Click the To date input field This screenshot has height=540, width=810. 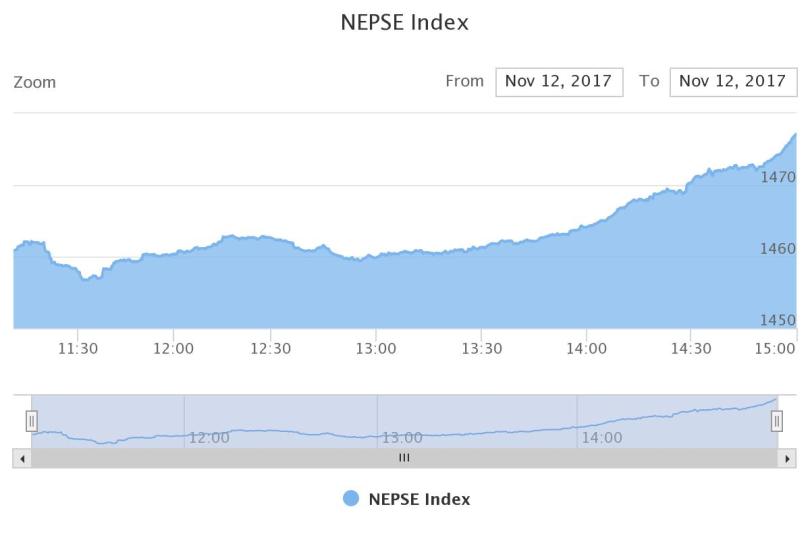click(x=733, y=82)
